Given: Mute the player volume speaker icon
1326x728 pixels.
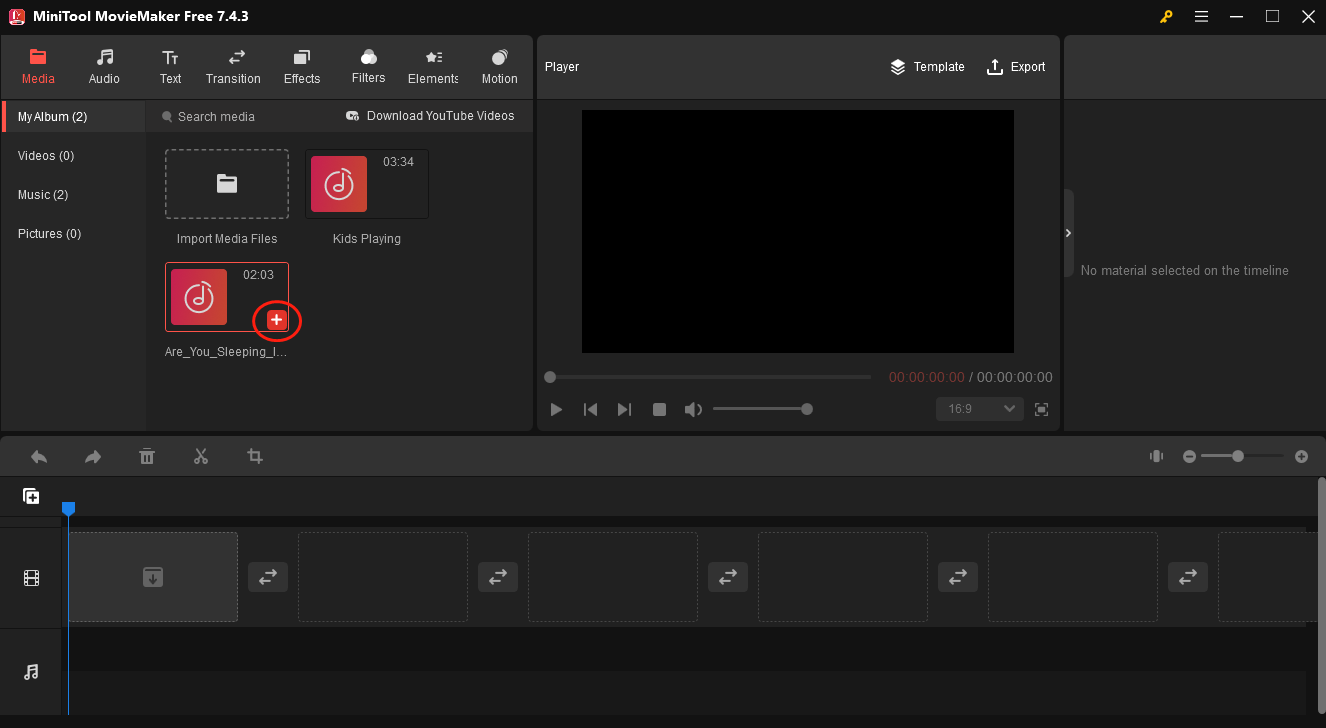Looking at the screenshot, I should tap(693, 409).
